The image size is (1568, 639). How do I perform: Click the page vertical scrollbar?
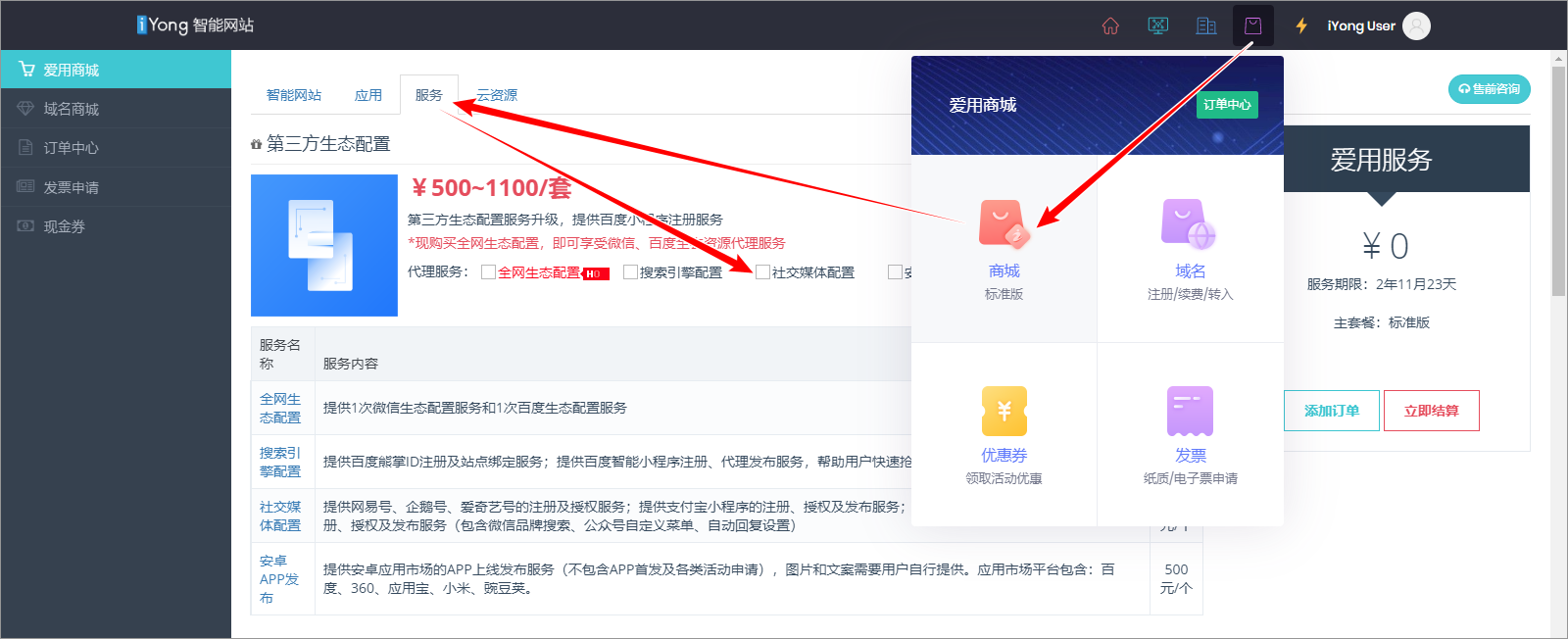coord(1559,180)
